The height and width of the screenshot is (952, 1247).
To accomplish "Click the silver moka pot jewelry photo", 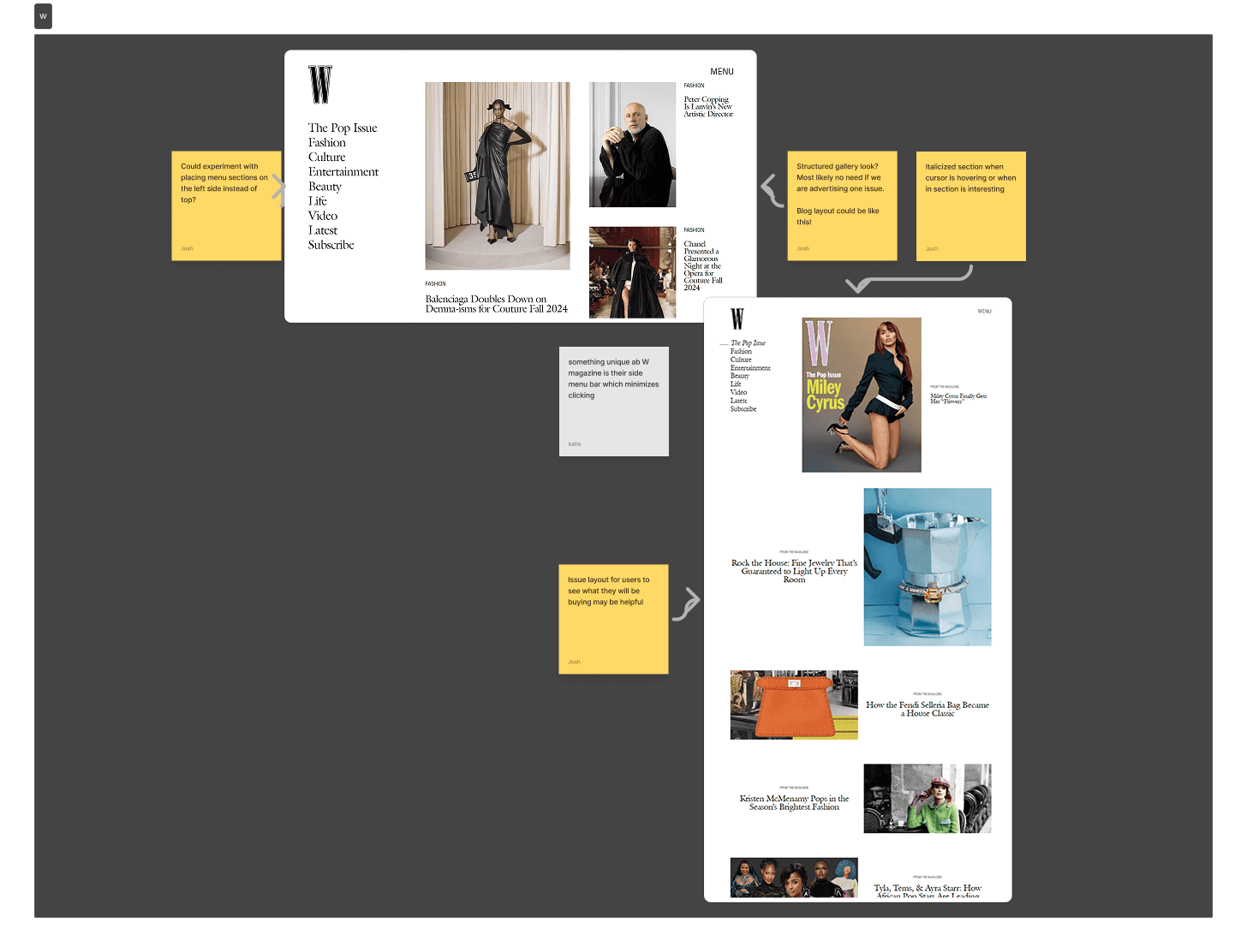I will (928, 567).
